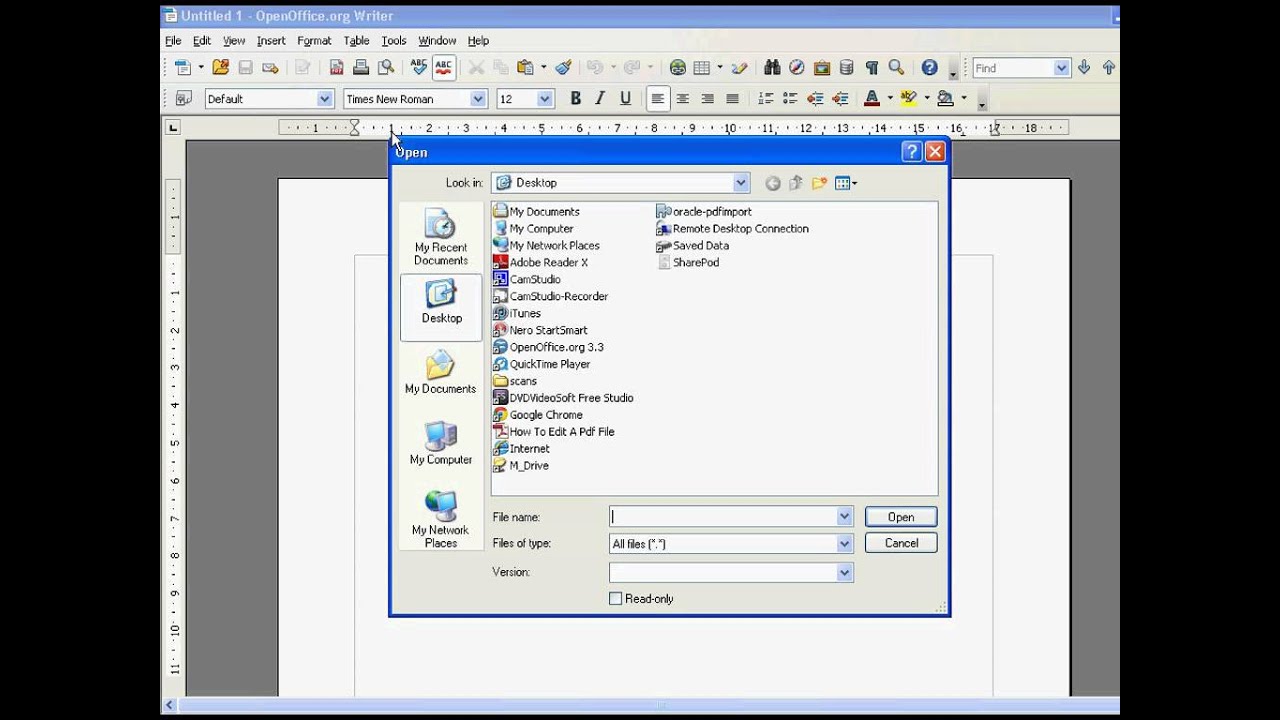Click the Export as PDF toolbar icon
The width and height of the screenshot is (1280, 720).
pos(336,68)
